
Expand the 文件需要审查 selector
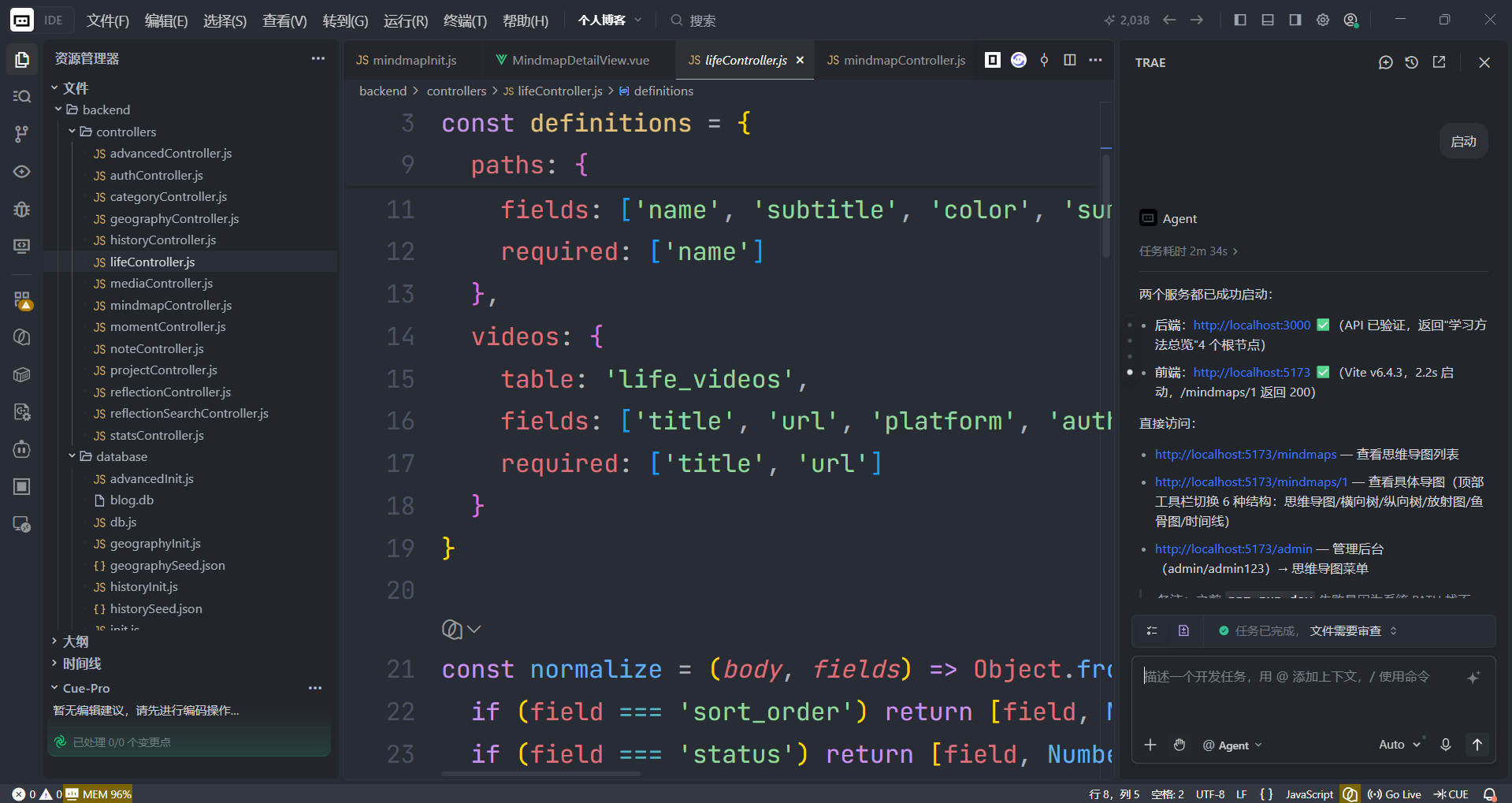tap(1354, 630)
